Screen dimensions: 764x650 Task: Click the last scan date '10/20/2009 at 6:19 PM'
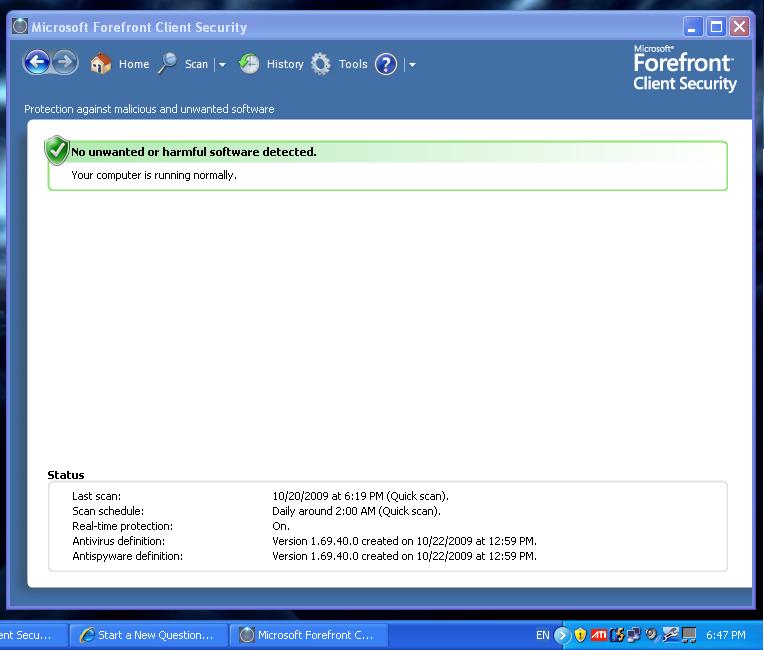[328, 496]
